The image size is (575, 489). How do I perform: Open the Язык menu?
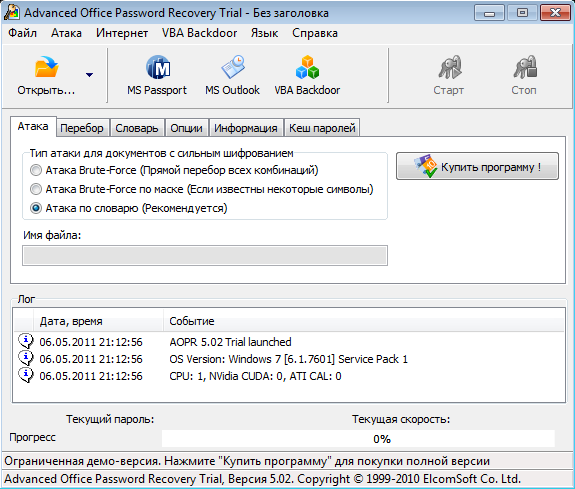point(264,33)
